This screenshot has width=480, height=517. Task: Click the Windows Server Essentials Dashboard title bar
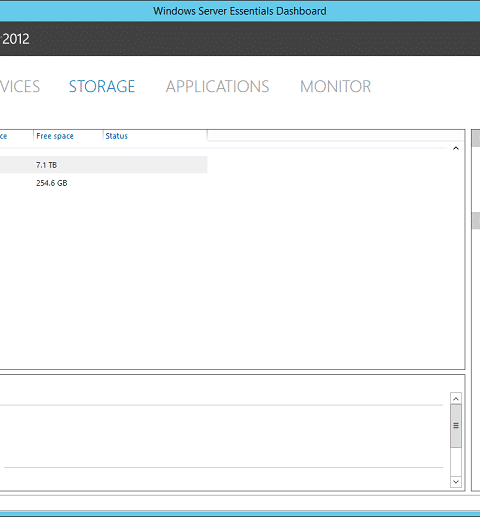240,11
